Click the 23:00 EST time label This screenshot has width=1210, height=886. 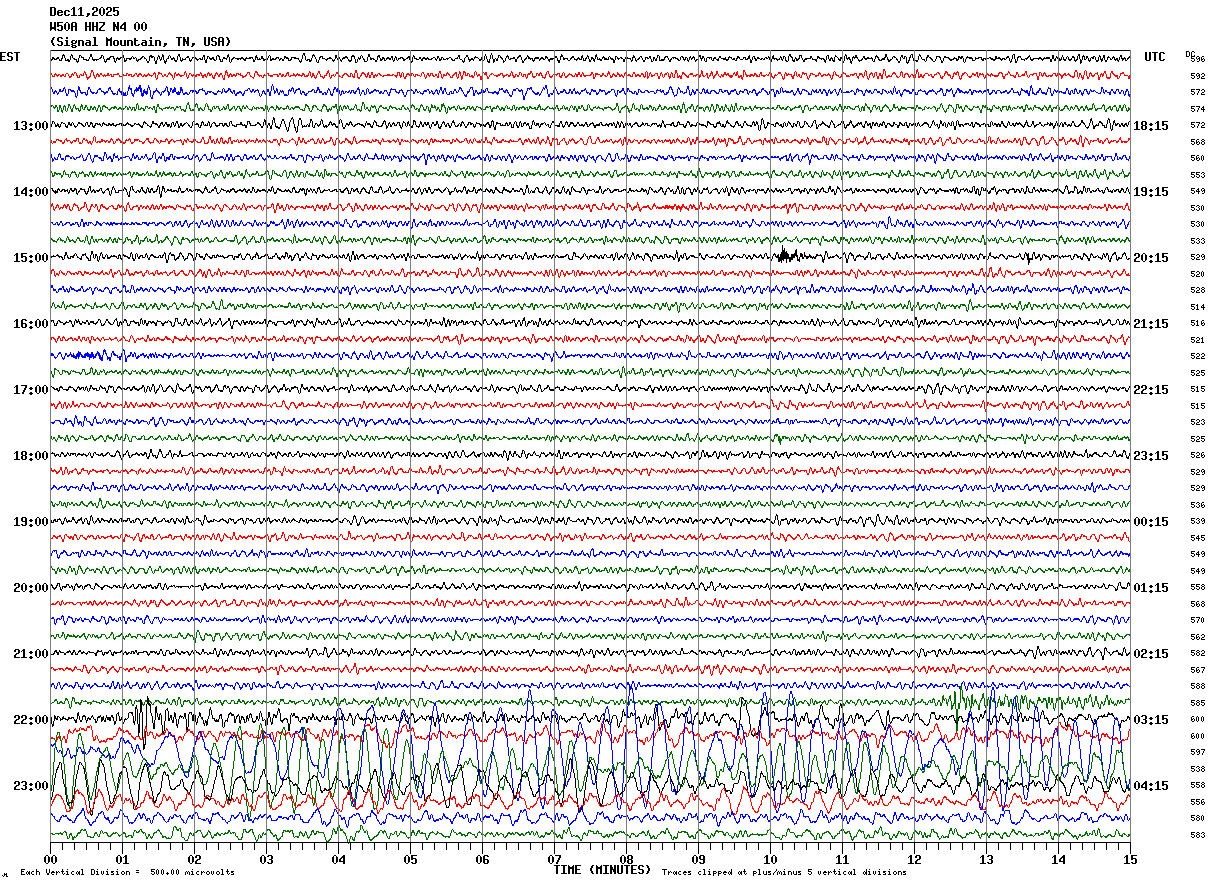click(x=30, y=786)
